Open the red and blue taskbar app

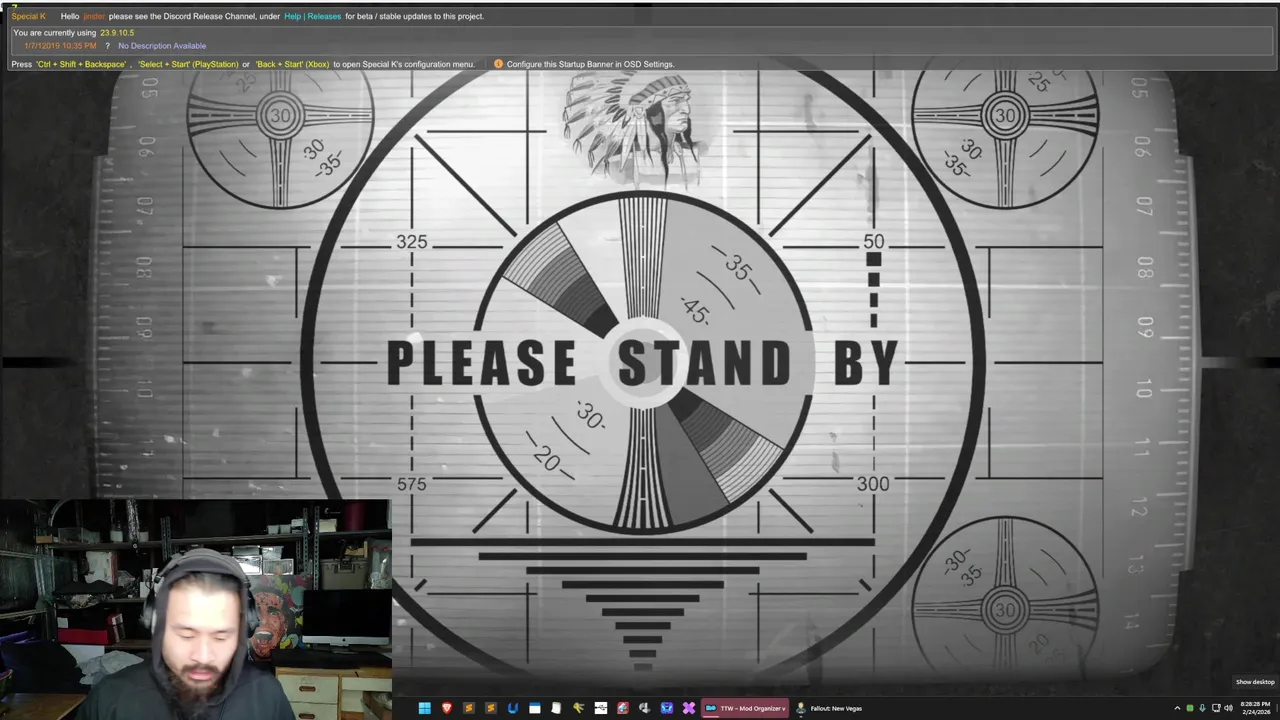[x=623, y=708]
